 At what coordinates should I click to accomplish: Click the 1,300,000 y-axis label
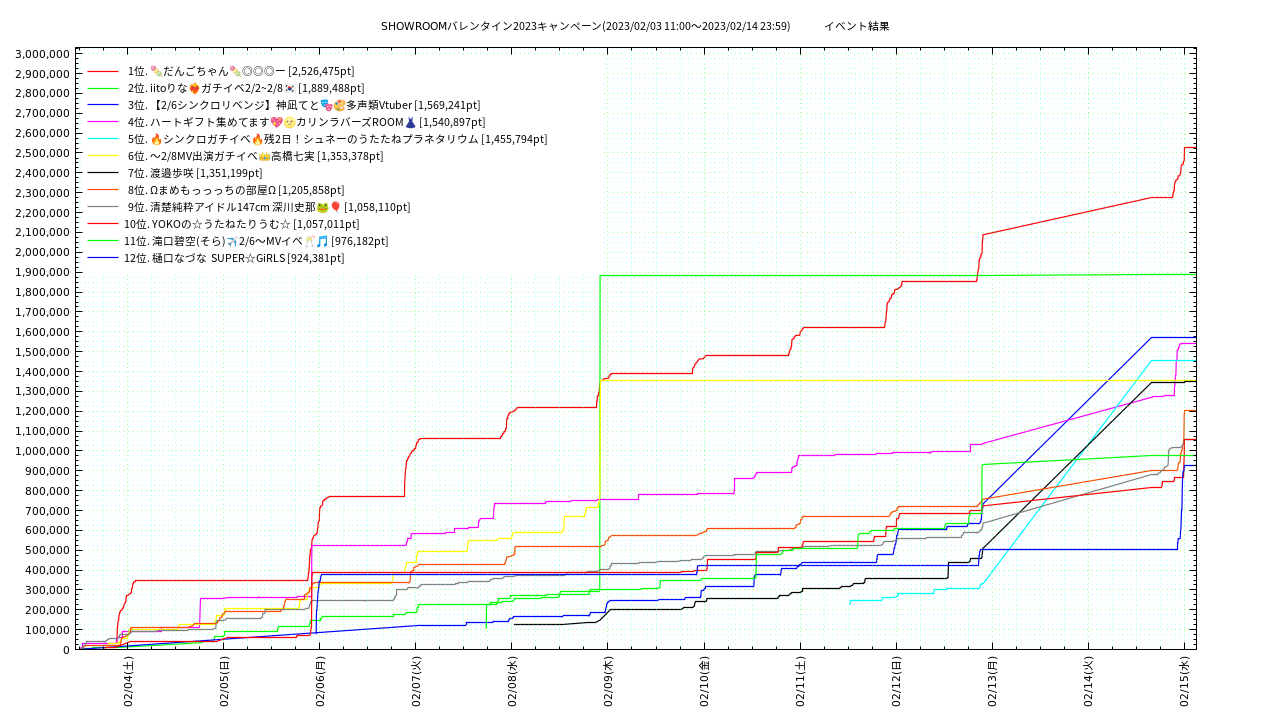tap(44, 392)
